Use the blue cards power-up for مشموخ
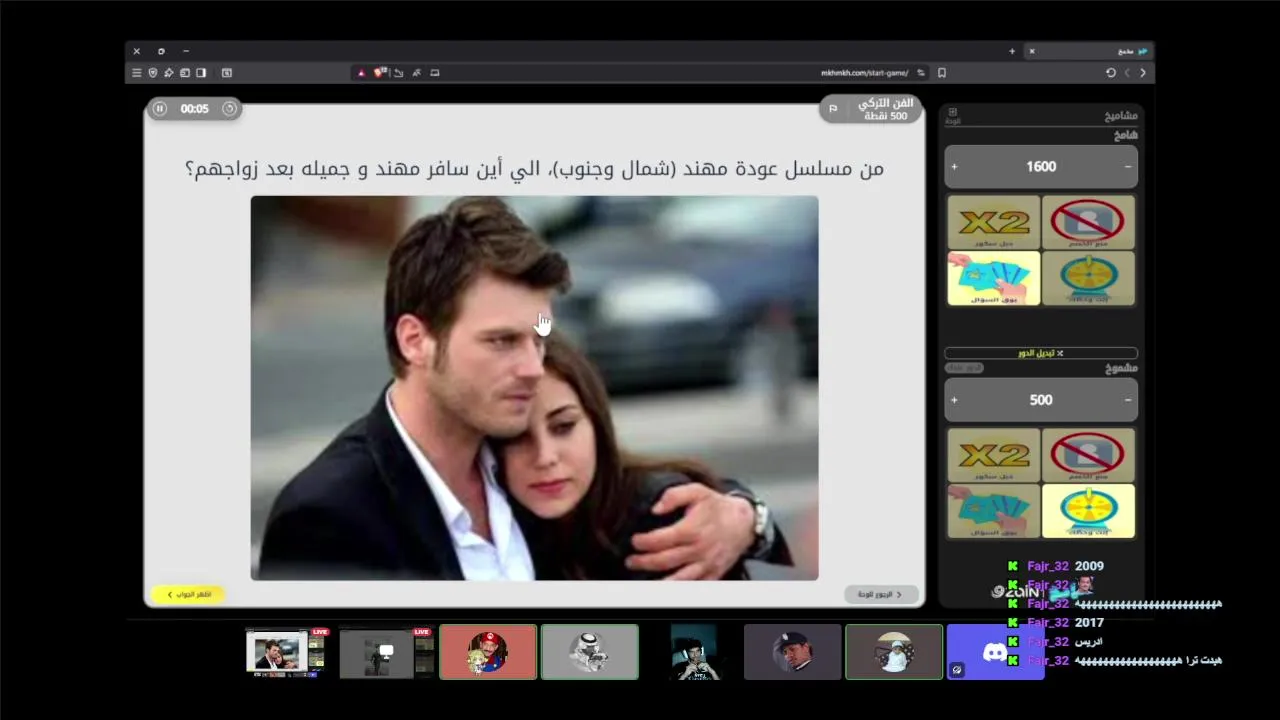The image size is (1280, 720). coord(994,511)
